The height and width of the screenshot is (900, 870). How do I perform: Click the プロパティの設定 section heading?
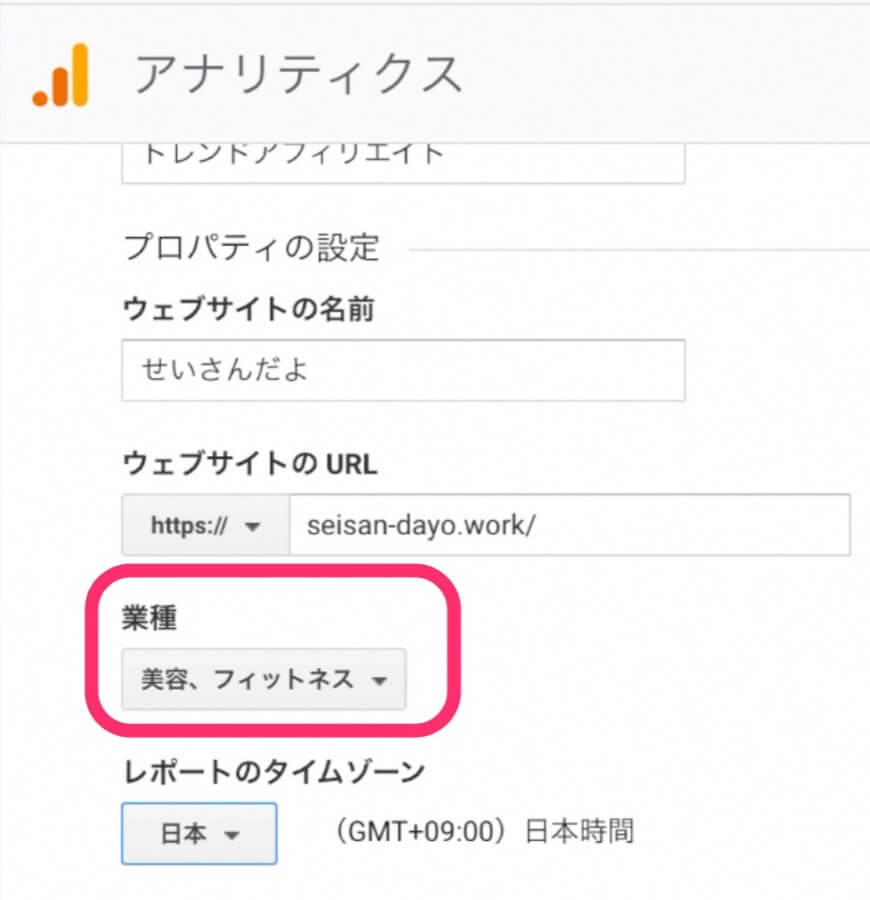251,247
